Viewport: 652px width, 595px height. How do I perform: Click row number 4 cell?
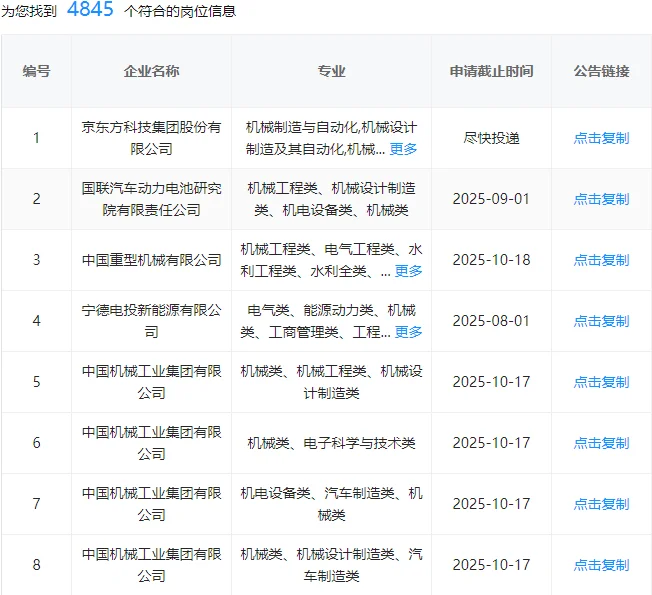point(37,321)
